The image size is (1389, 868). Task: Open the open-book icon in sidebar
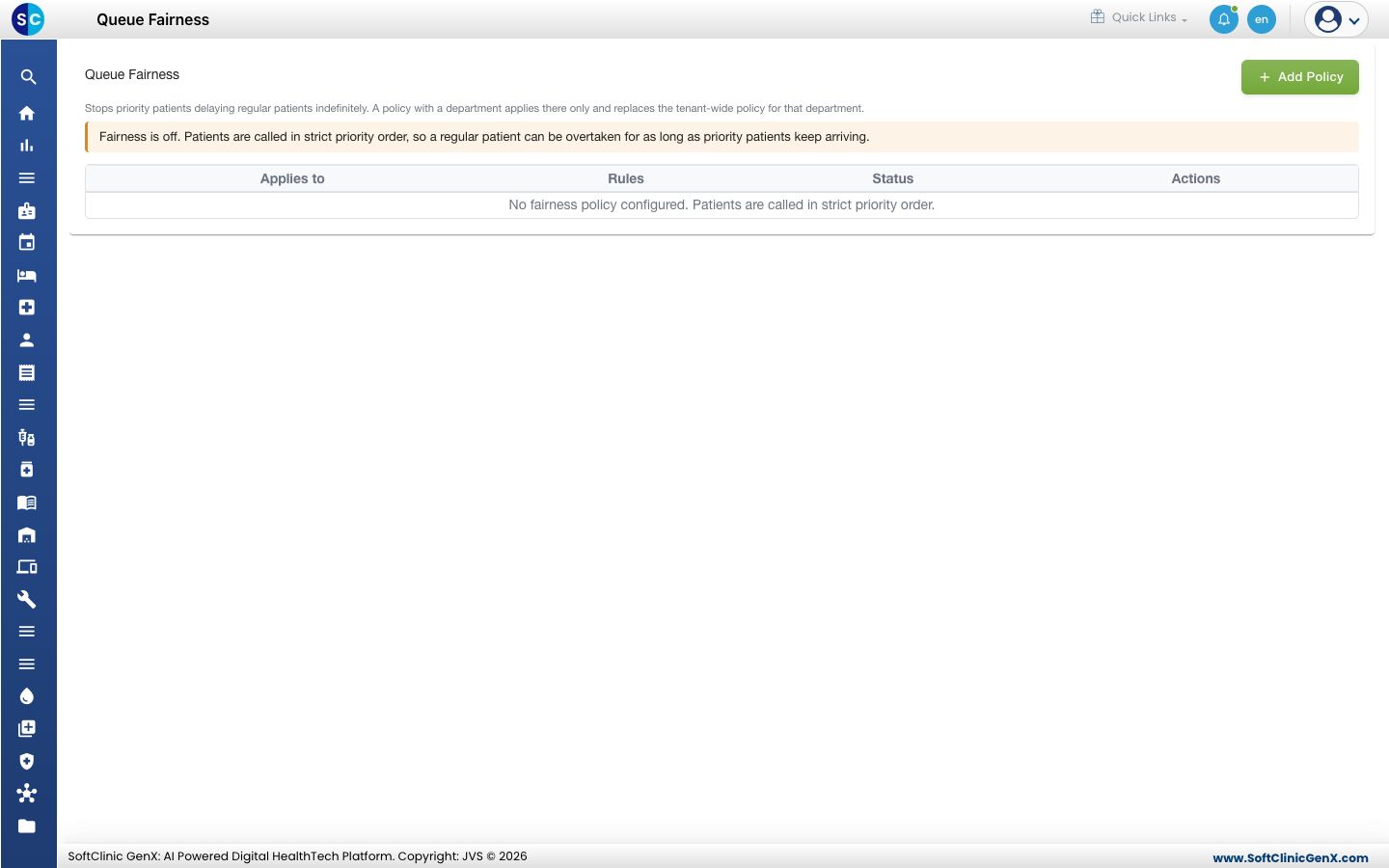(27, 502)
